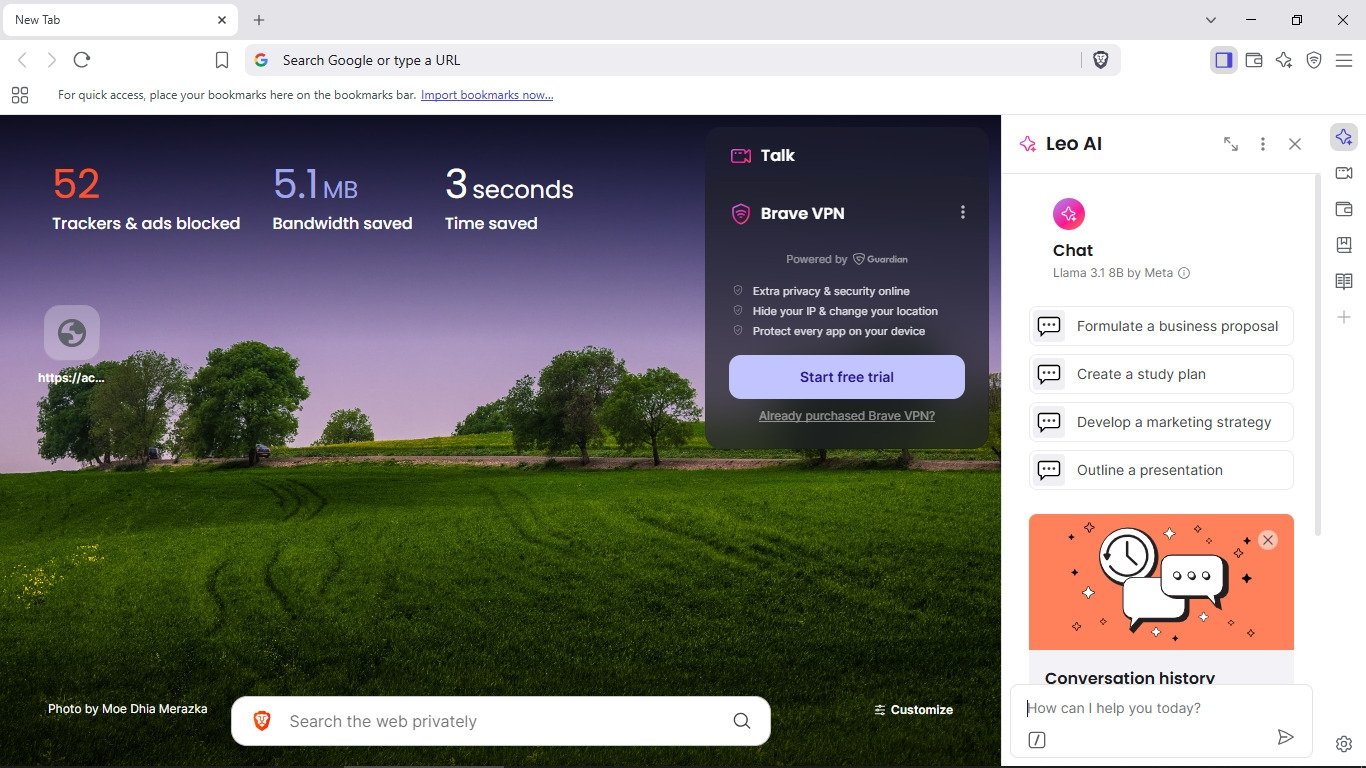The height and width of the screenshot is (768, 1366).
Task: Add item to sidebar with plus icon
Action: tap(1344, 317)
